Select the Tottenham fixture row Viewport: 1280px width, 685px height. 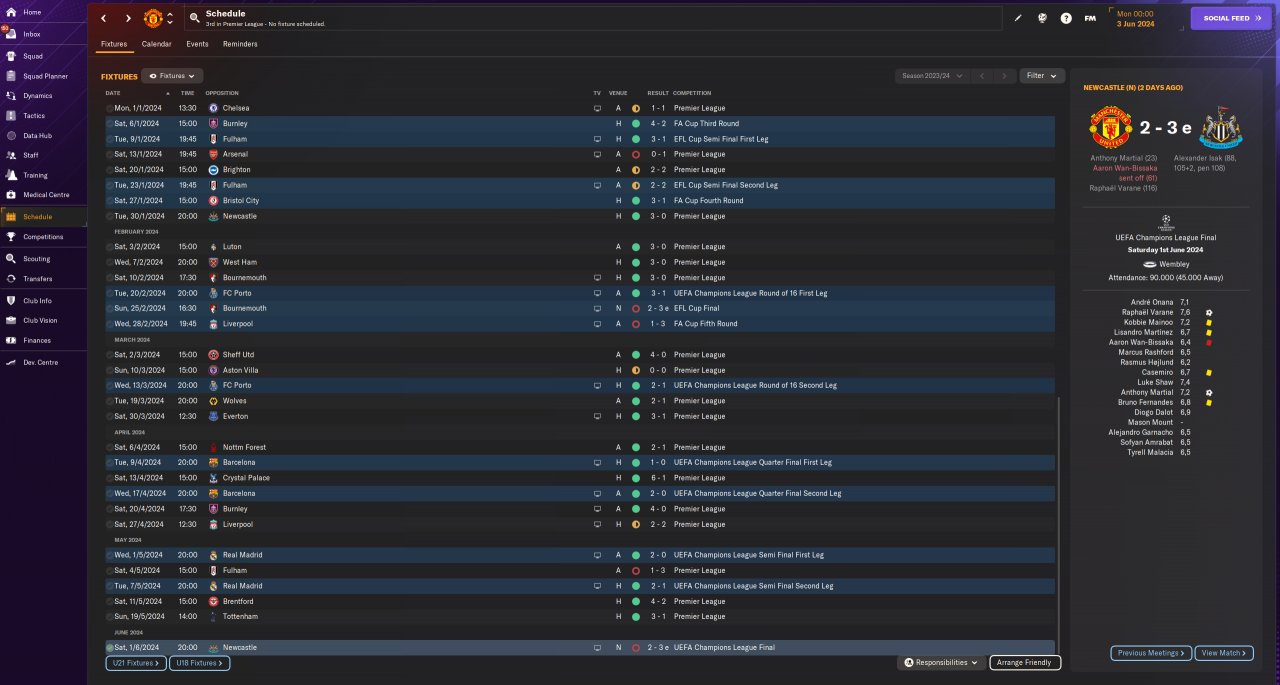(580, 617)
